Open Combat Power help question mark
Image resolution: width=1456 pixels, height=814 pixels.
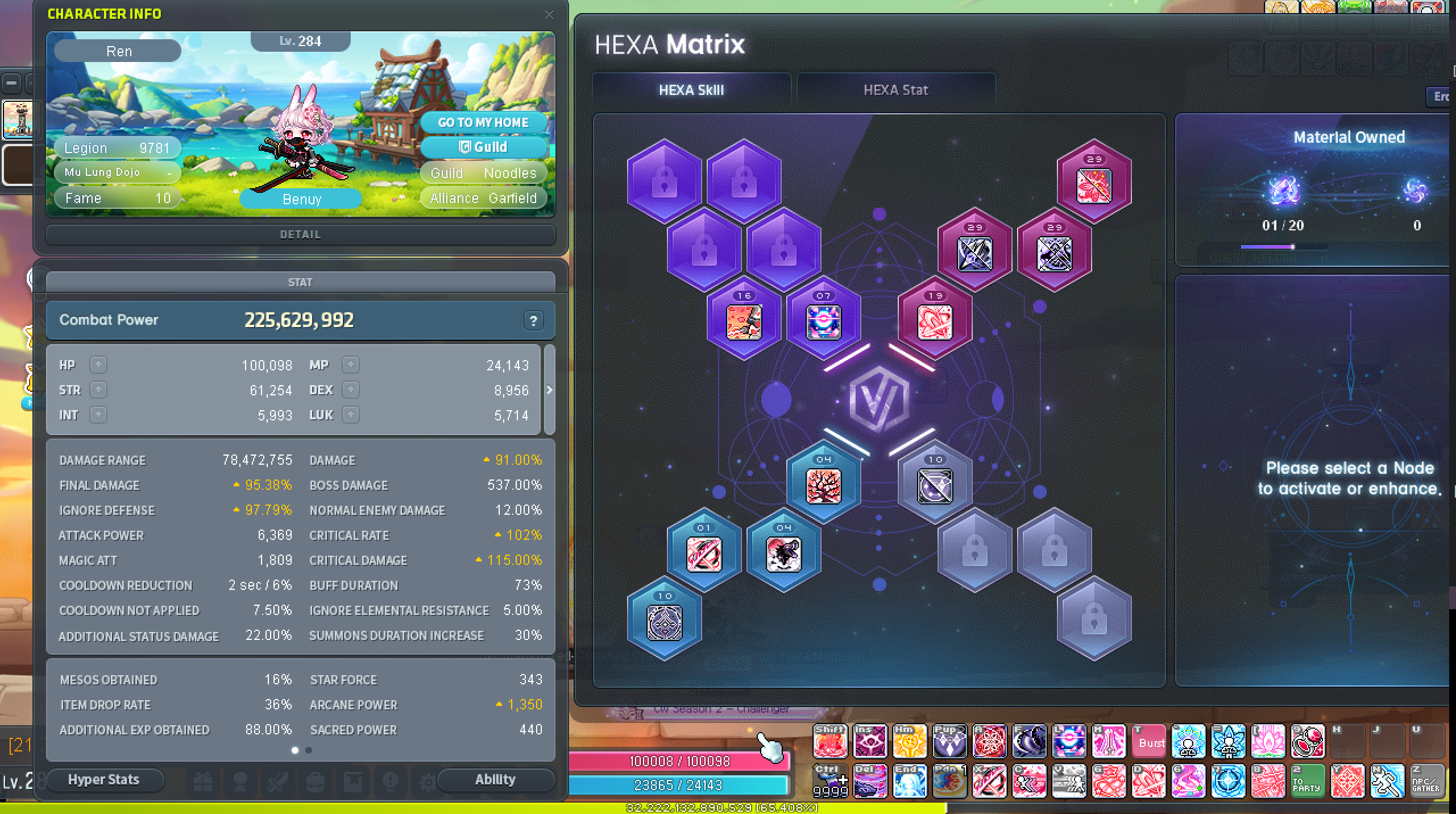tap(533, 321)
